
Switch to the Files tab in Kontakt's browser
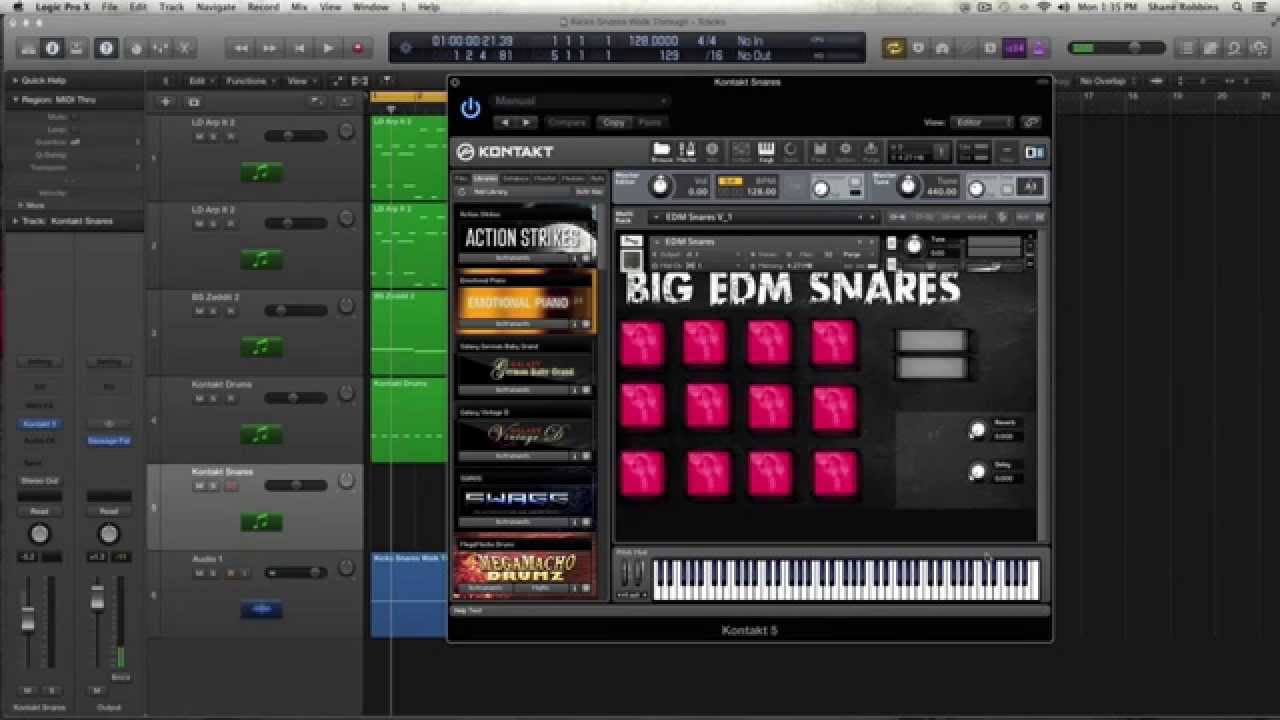[x=462, y=178]
